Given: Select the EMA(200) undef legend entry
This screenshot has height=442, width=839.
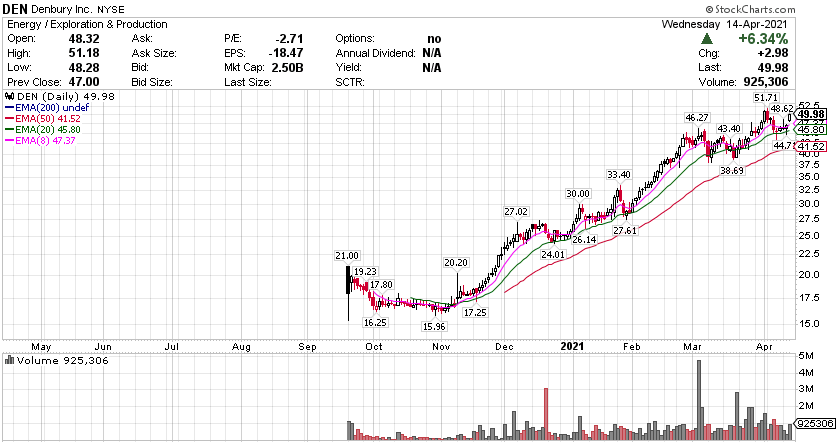Looking at the screenshot, I should (x=47, y=108).
